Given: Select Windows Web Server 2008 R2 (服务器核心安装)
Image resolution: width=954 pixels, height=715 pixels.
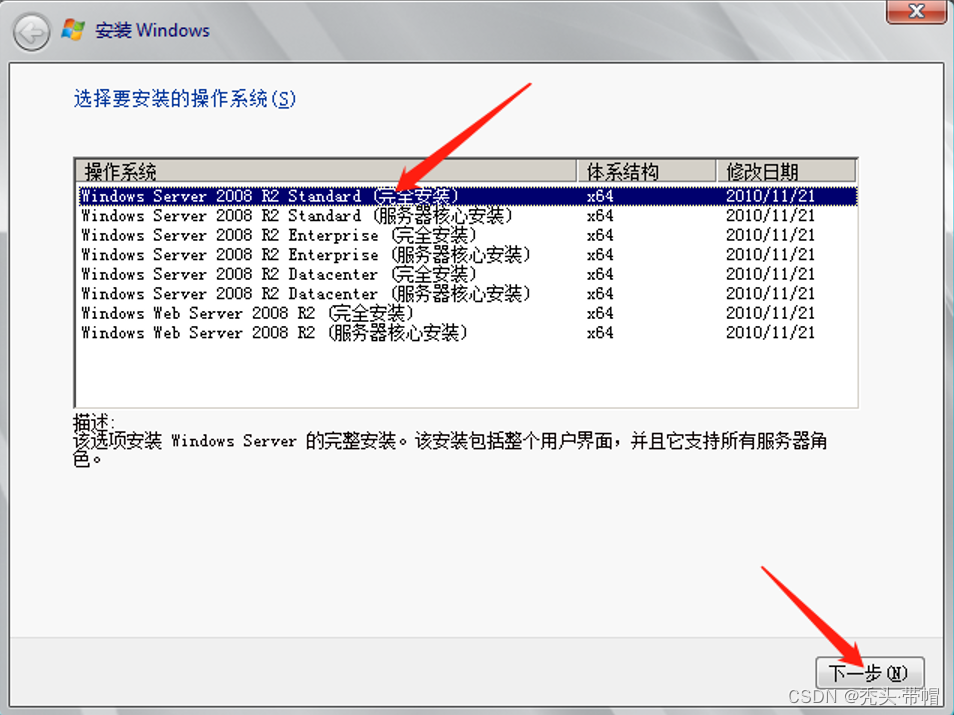Looking at the screenshot, I should (467, 332).
